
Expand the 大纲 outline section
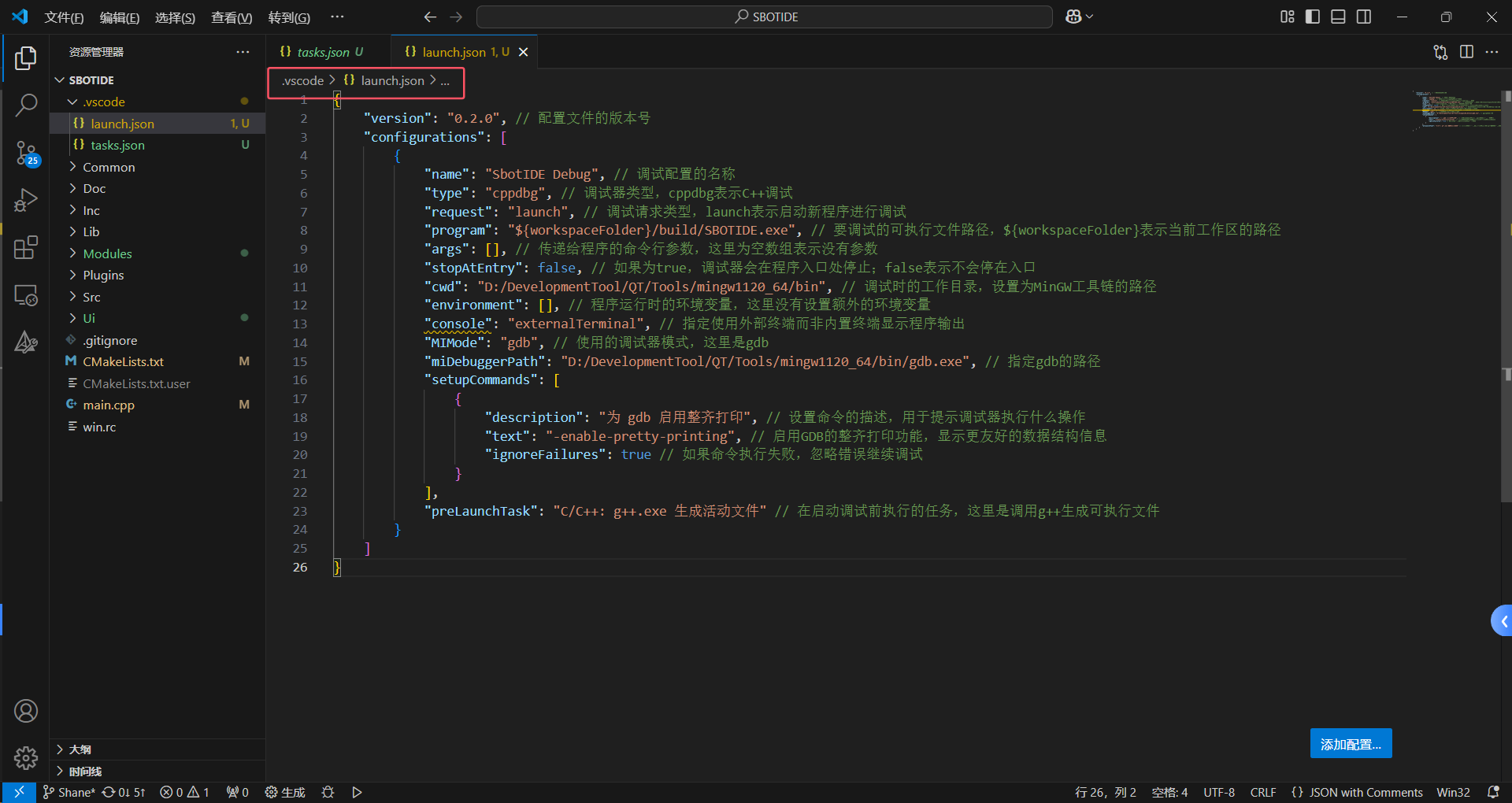tap(157, 749)
